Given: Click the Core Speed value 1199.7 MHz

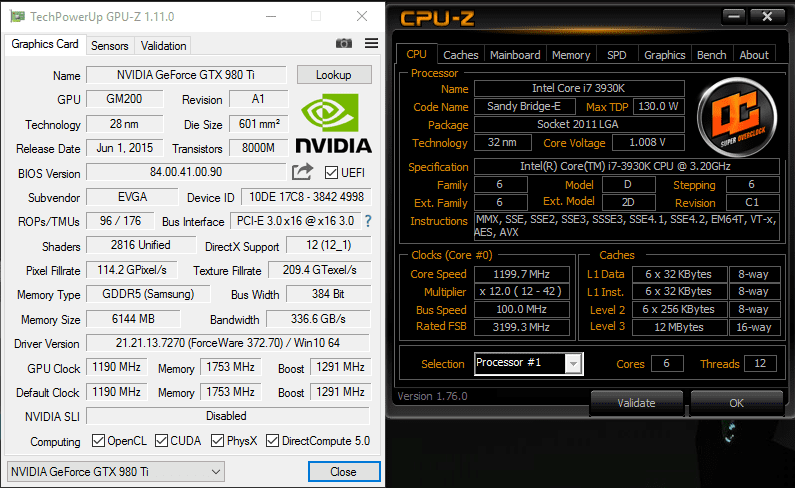Looking at the screenshot, I should pyautogui.click(x=522, y=274).
